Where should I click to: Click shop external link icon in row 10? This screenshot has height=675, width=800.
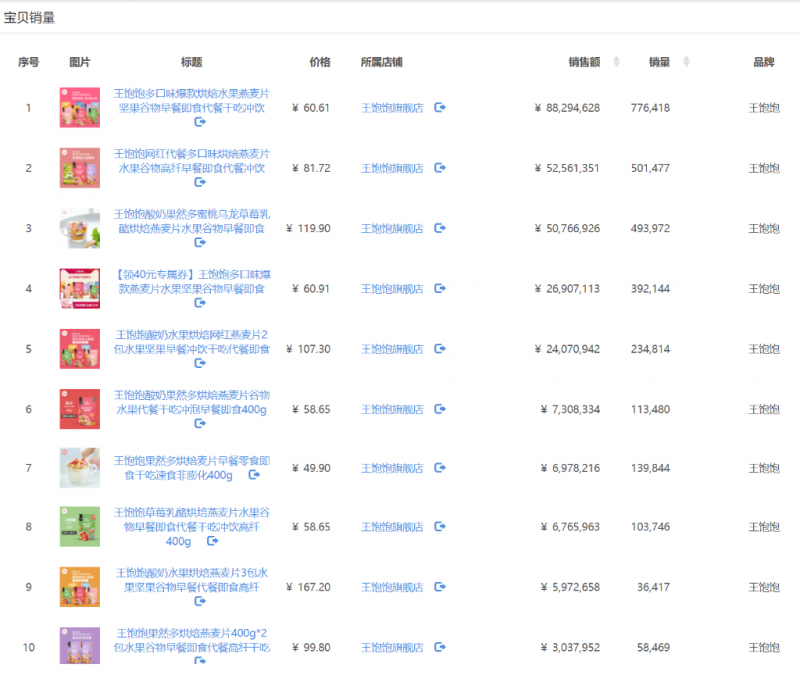tap(440, 647)
